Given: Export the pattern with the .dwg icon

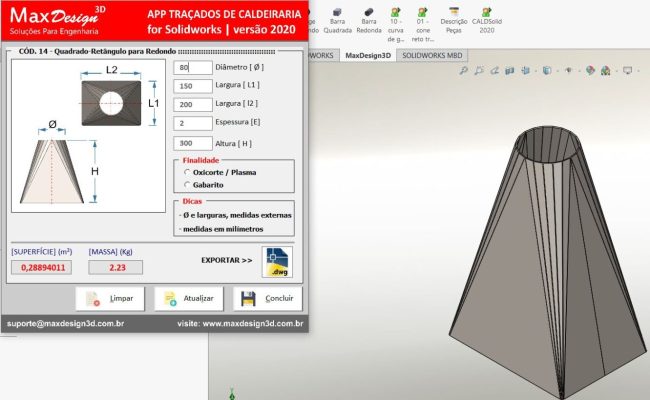Looking at the screenshot, I should [x=277, y=261].
